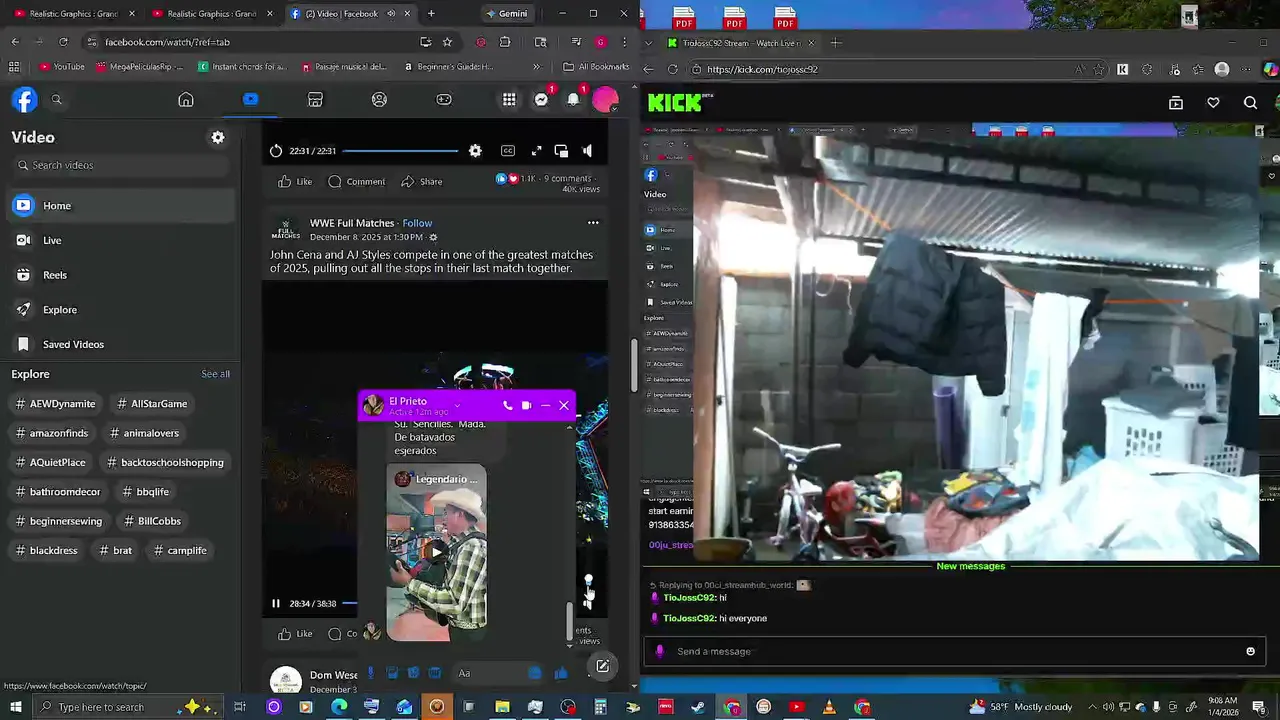The height and width of the screenshot is (720, 1280).
Task: Show more bookmarks chevron in Chrome
Action: click(537, 67)
